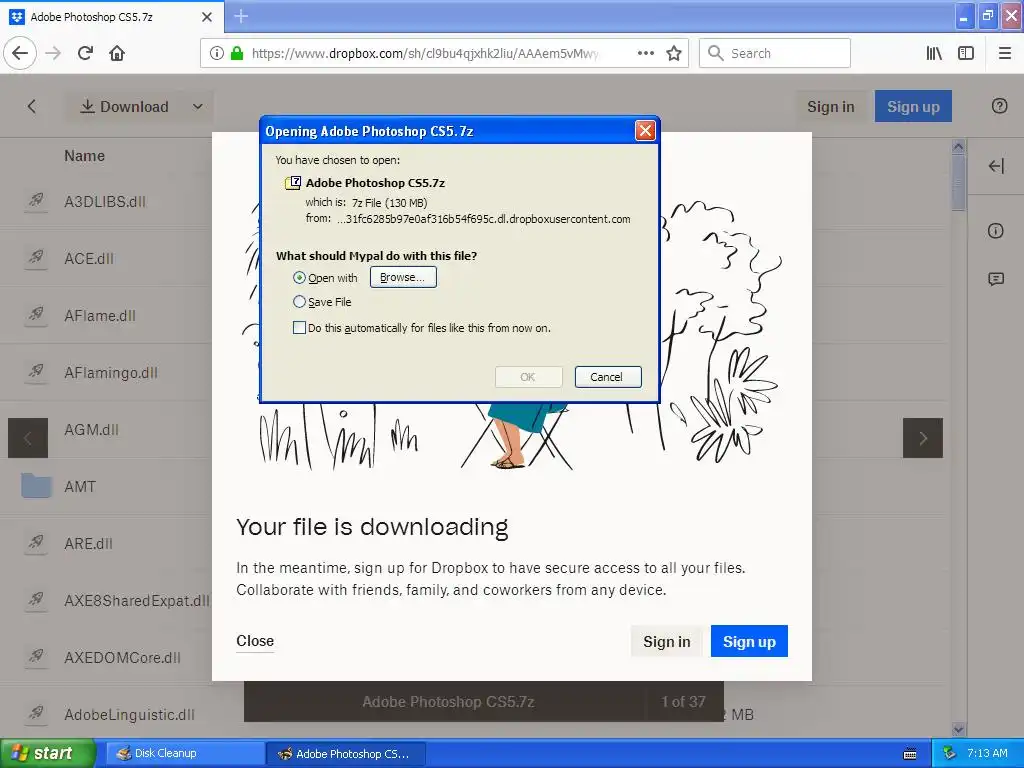Screen dimensions: 1024x768
Task: Select AXE8SharedExpat.dll in file list
Action: [x=136, y=601]
